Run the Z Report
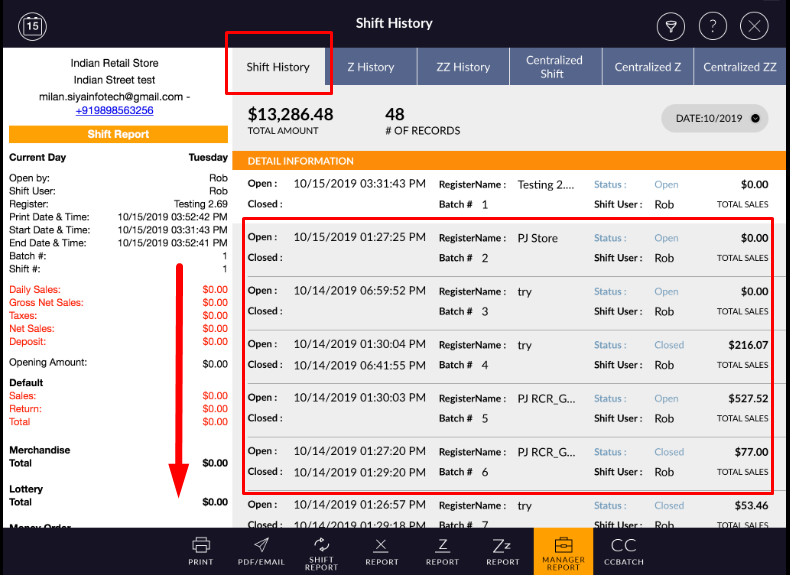The image size is (790, 575). tap(442, 551)
